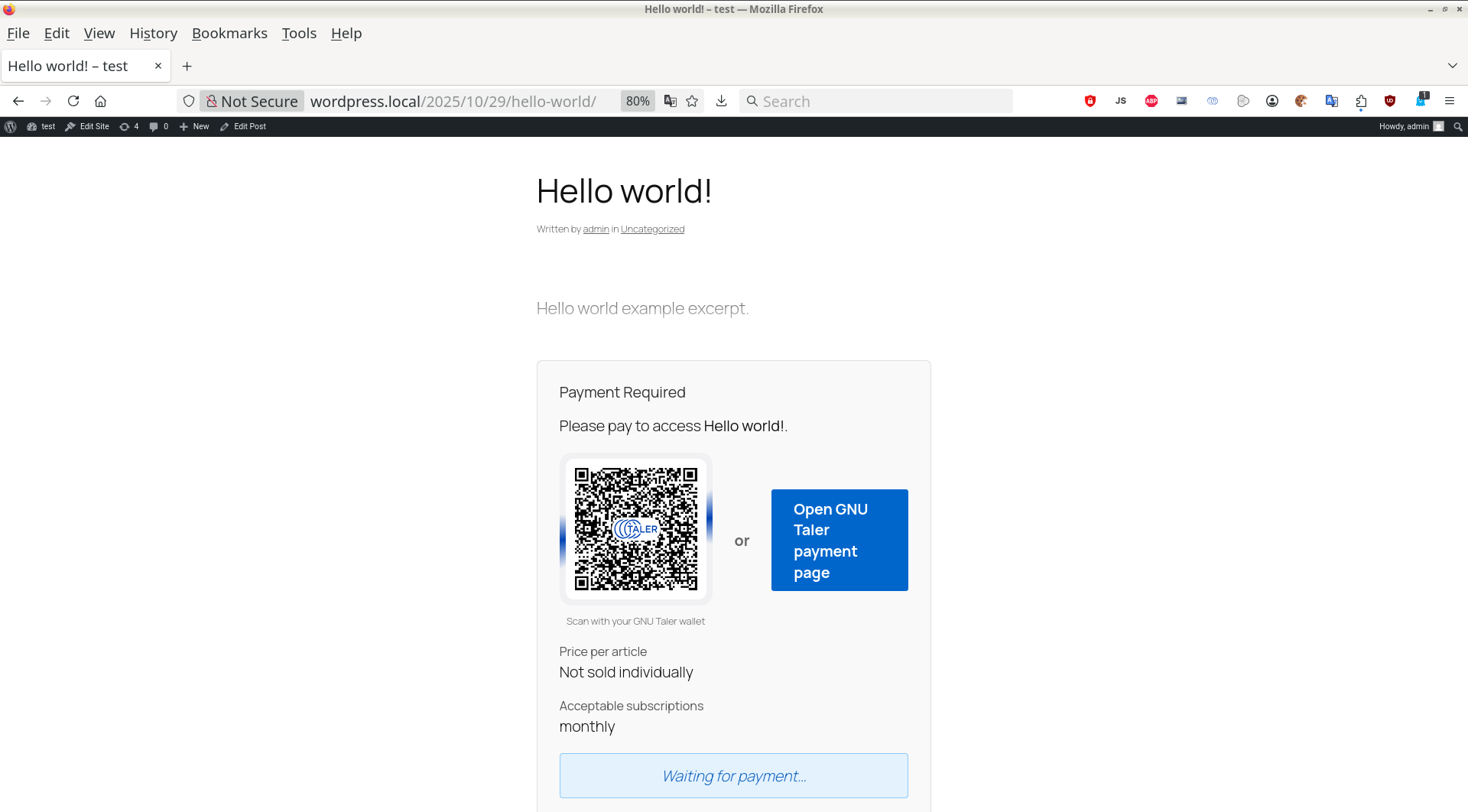Open the tracking protection shield panel
Image resolution: width=1468 pixels, height=812 pixels.
click(x=189, y=101)
